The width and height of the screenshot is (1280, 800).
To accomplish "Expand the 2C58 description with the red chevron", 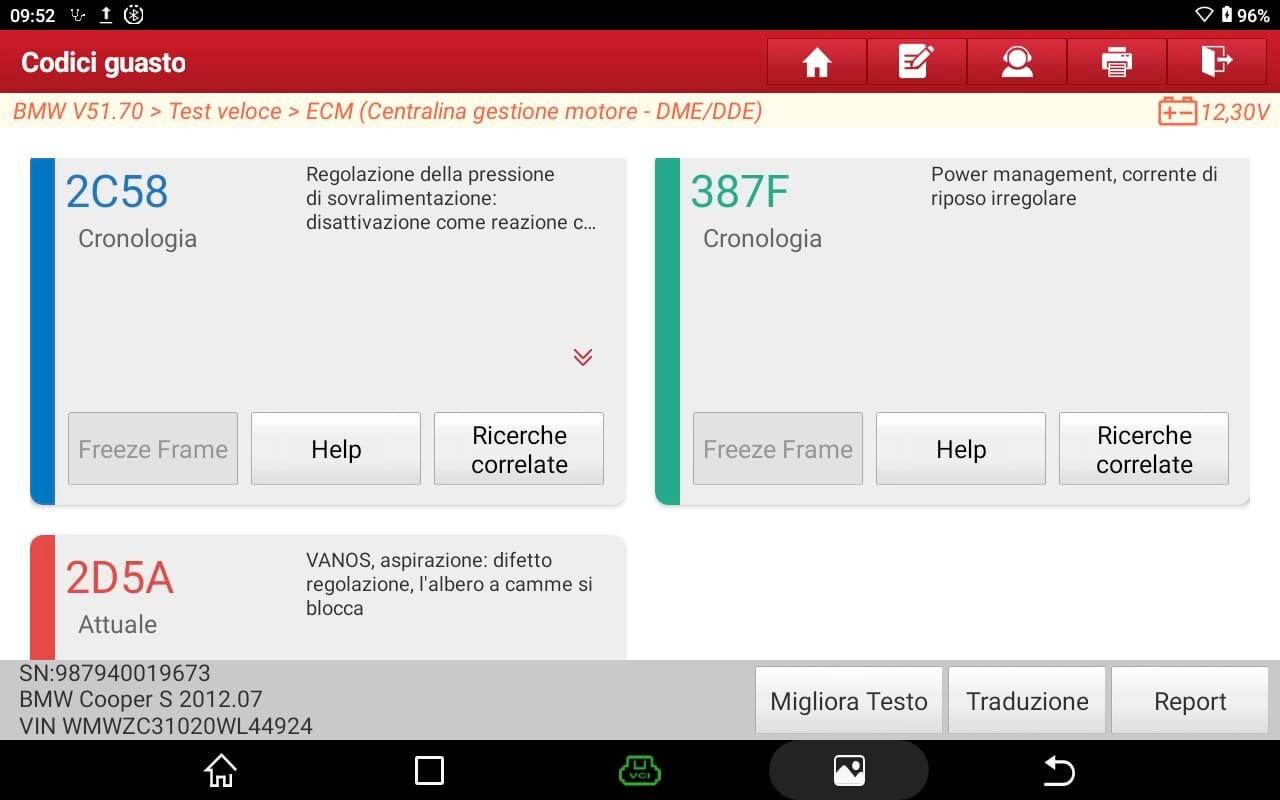I will click(583, 357).
